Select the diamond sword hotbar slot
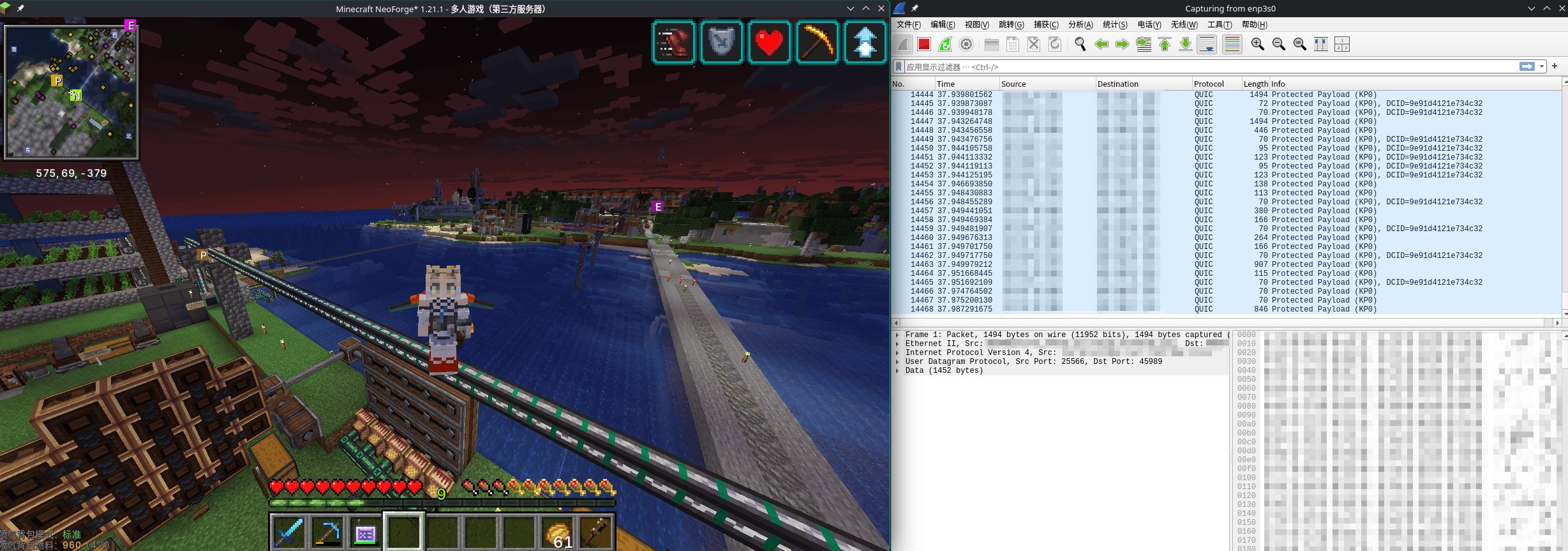The height and width of the screenshot is (551, 1568). (289, 531)
